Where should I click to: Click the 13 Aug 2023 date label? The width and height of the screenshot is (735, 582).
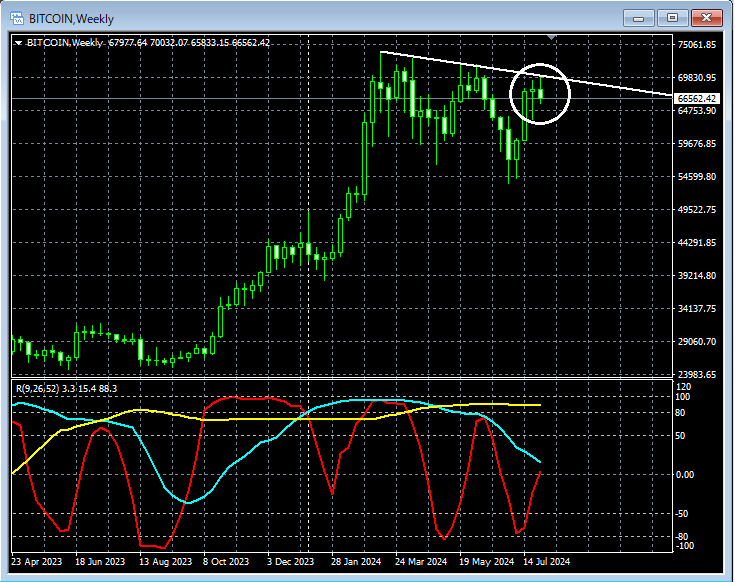(165, 561)
